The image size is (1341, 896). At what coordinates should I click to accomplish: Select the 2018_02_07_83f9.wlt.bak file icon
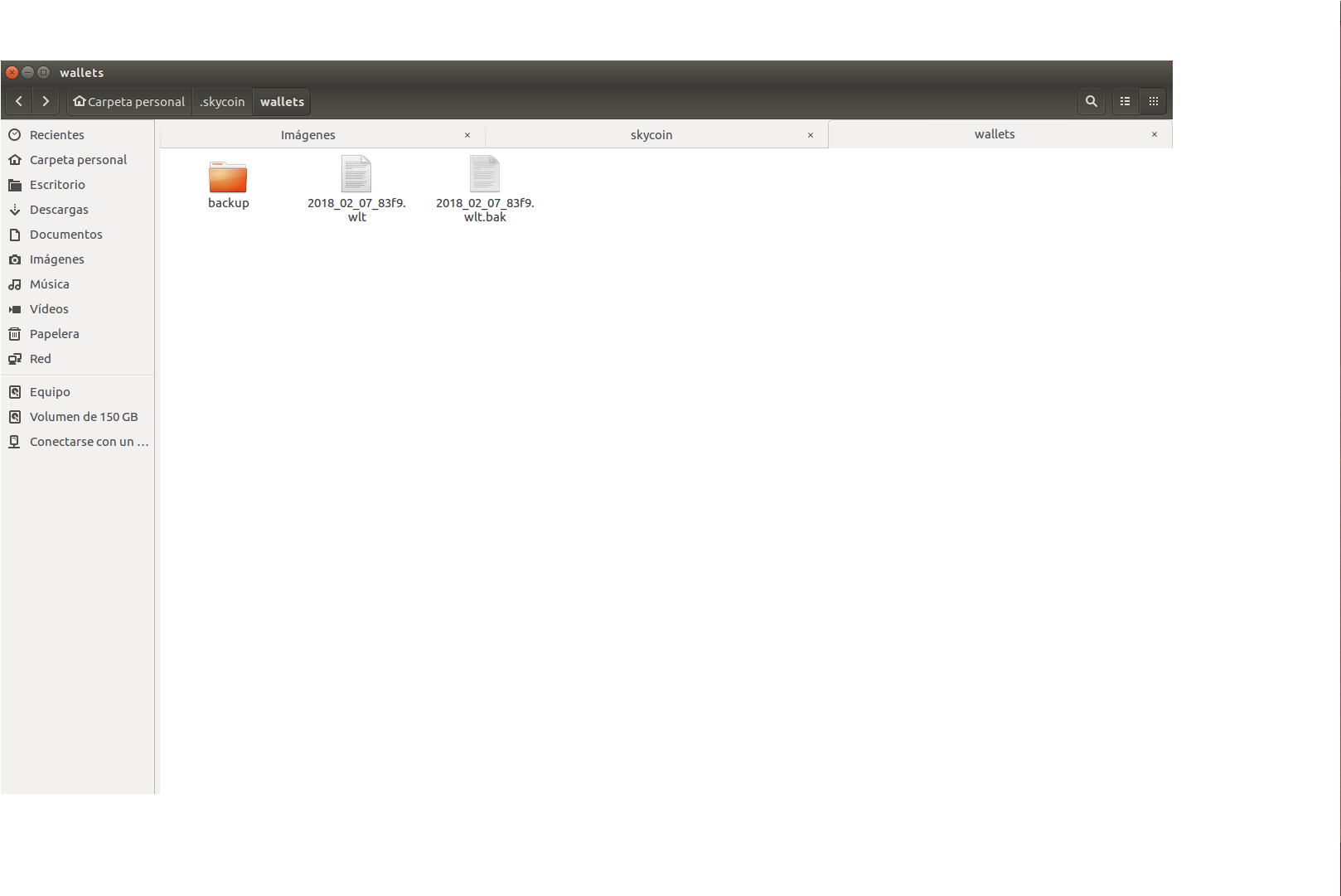[x=485, y=174]
